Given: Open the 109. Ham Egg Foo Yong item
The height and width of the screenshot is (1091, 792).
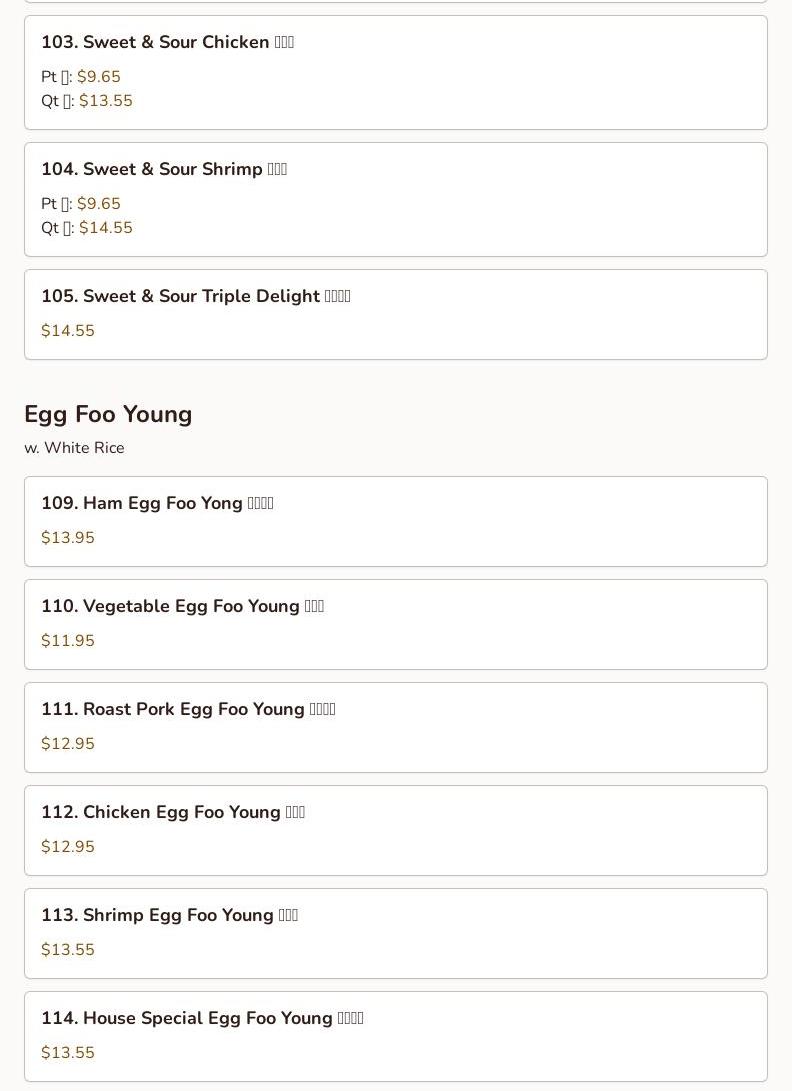Looking at the screenshot, I should coord(157,503).
